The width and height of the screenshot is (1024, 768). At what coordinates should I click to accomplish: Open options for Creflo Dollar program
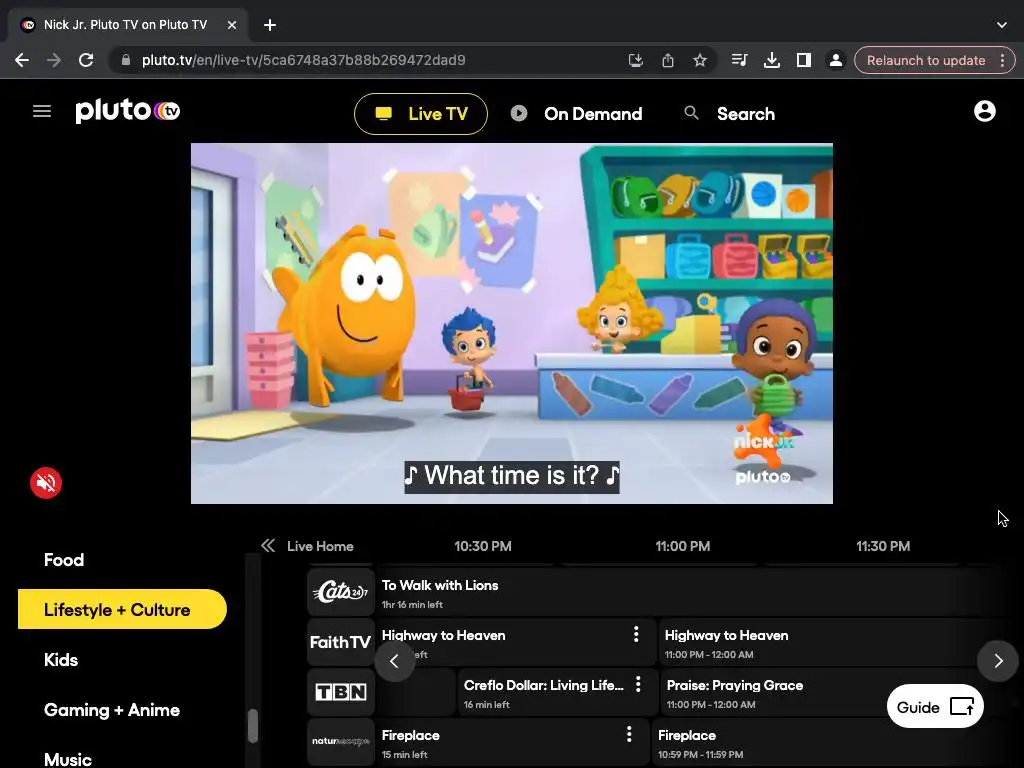[x=638, y=684]
